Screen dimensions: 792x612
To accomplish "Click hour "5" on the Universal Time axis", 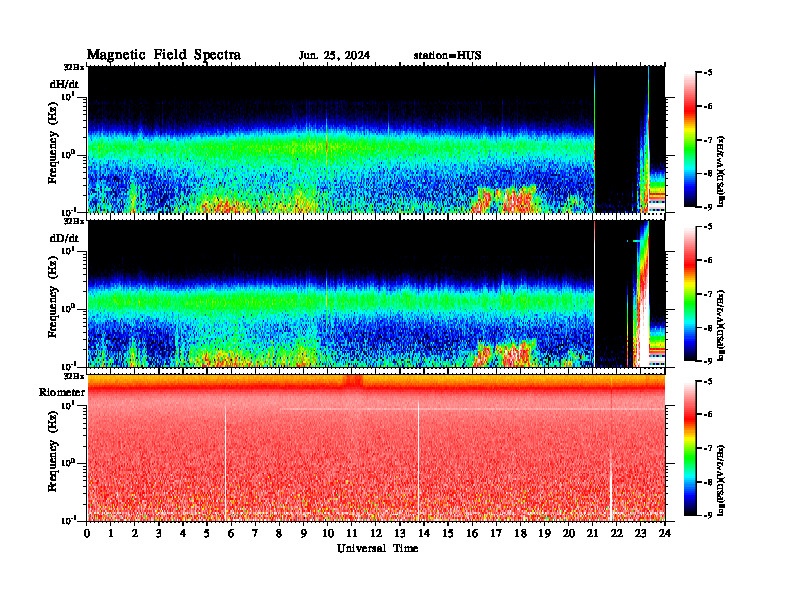I will click(207, 533).
